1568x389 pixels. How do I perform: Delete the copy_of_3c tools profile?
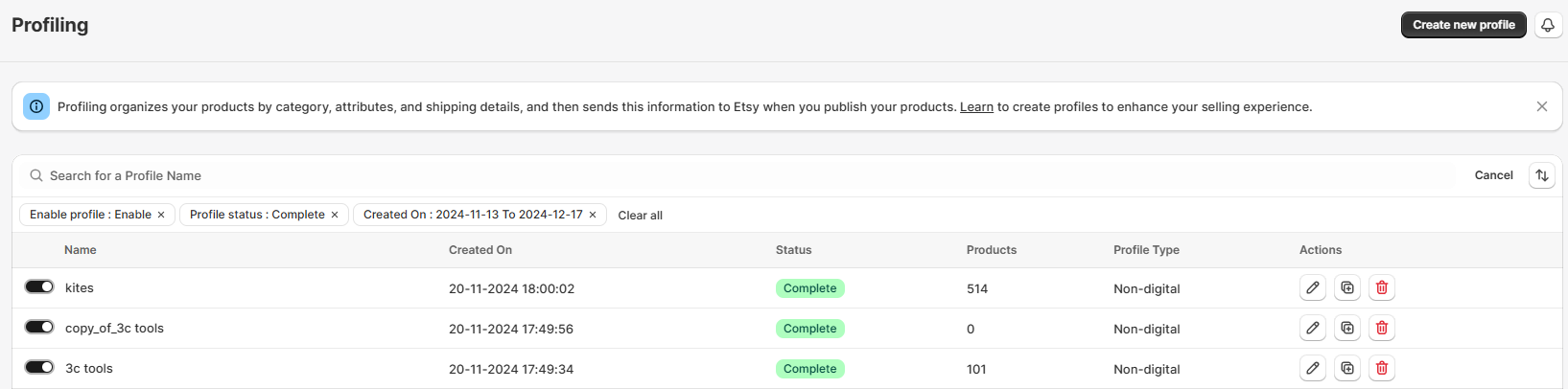point(1382,328)
